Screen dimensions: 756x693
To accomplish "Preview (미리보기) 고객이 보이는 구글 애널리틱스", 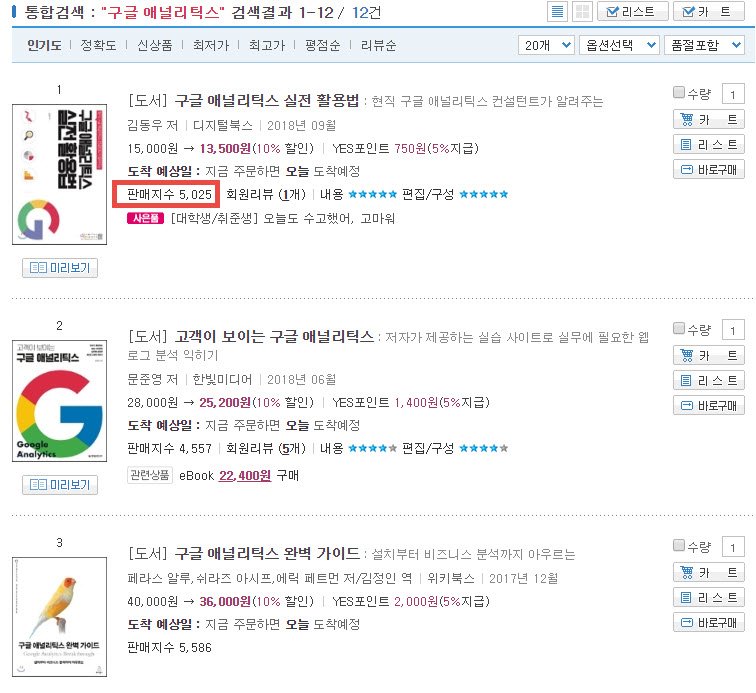I will (x=60, y=485).
